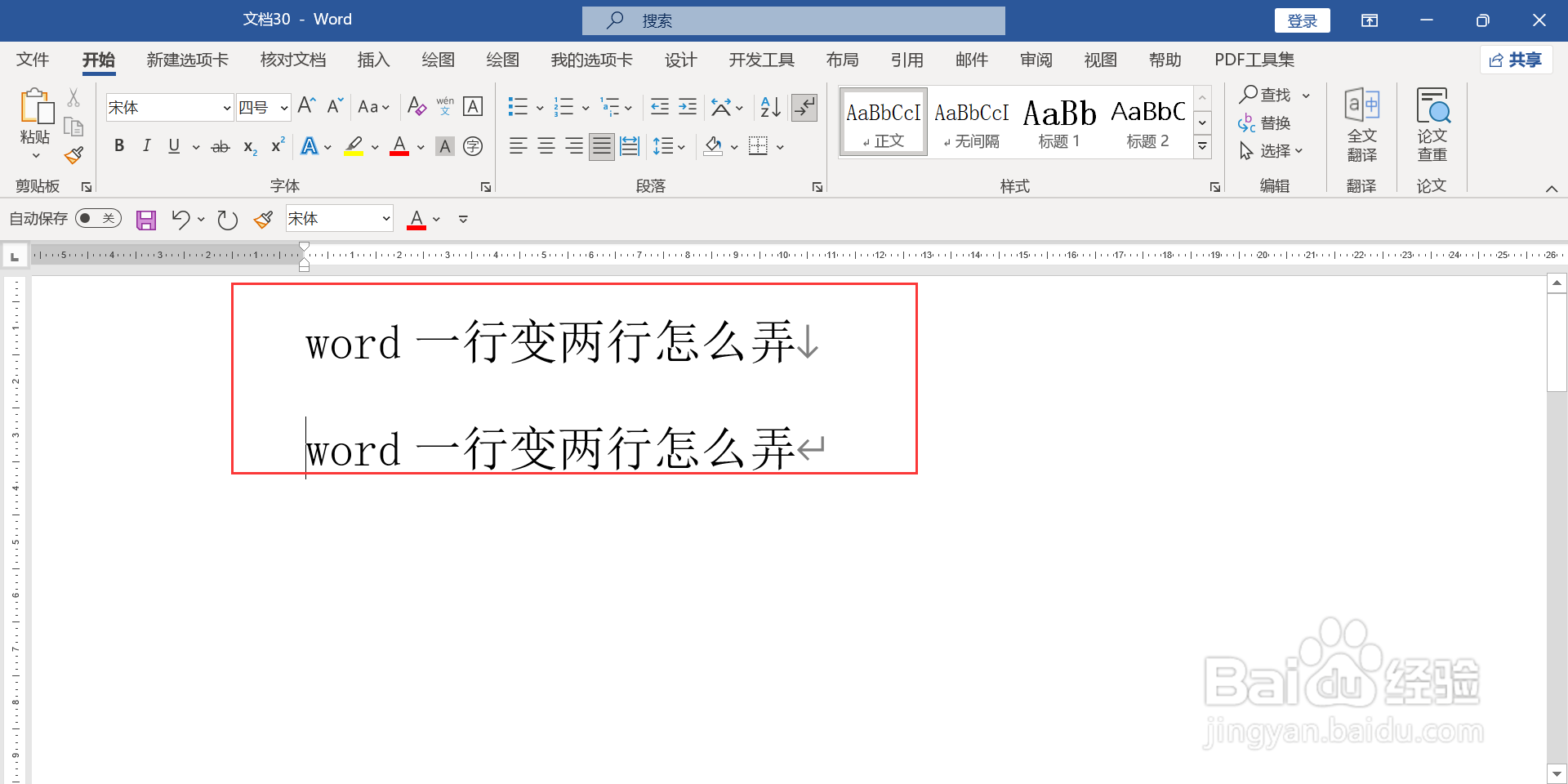Viewport: 1568px width, 784px height.
Task: Click the vertical scrollbar up arrow
Action: pyautogui.click(x=1557, y=283)
